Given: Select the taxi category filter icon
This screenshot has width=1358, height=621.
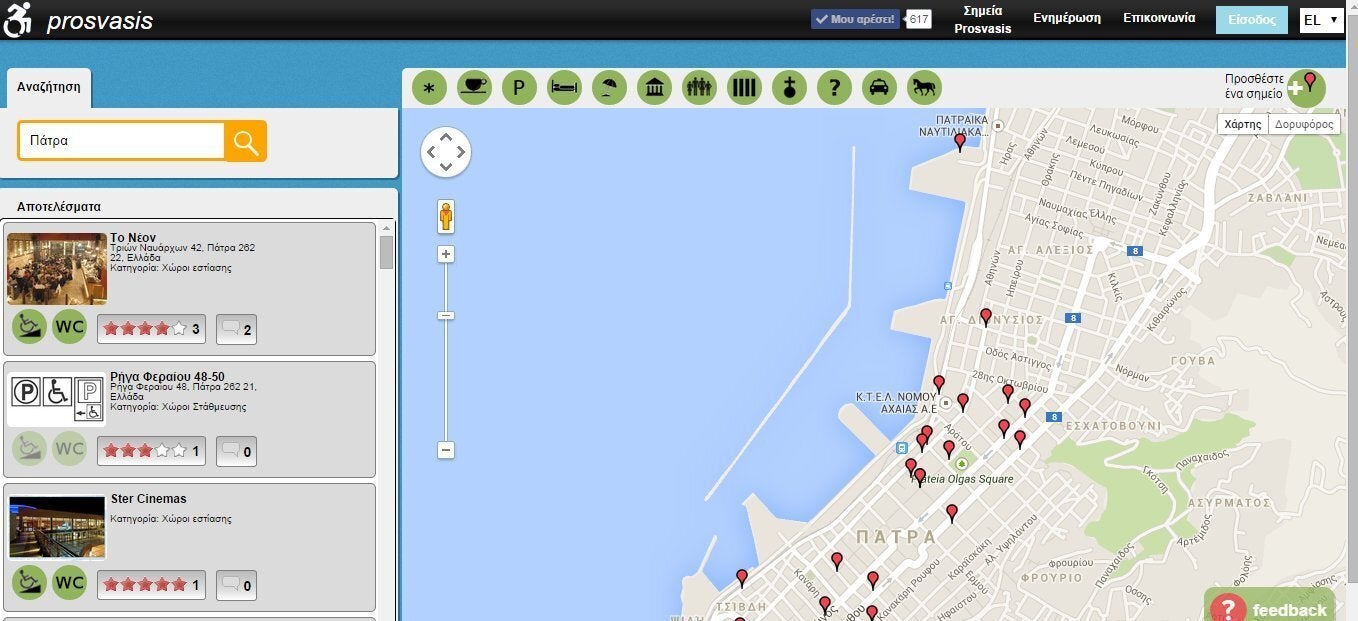Looking at the screenshot, I should click(x=879, y=88).
